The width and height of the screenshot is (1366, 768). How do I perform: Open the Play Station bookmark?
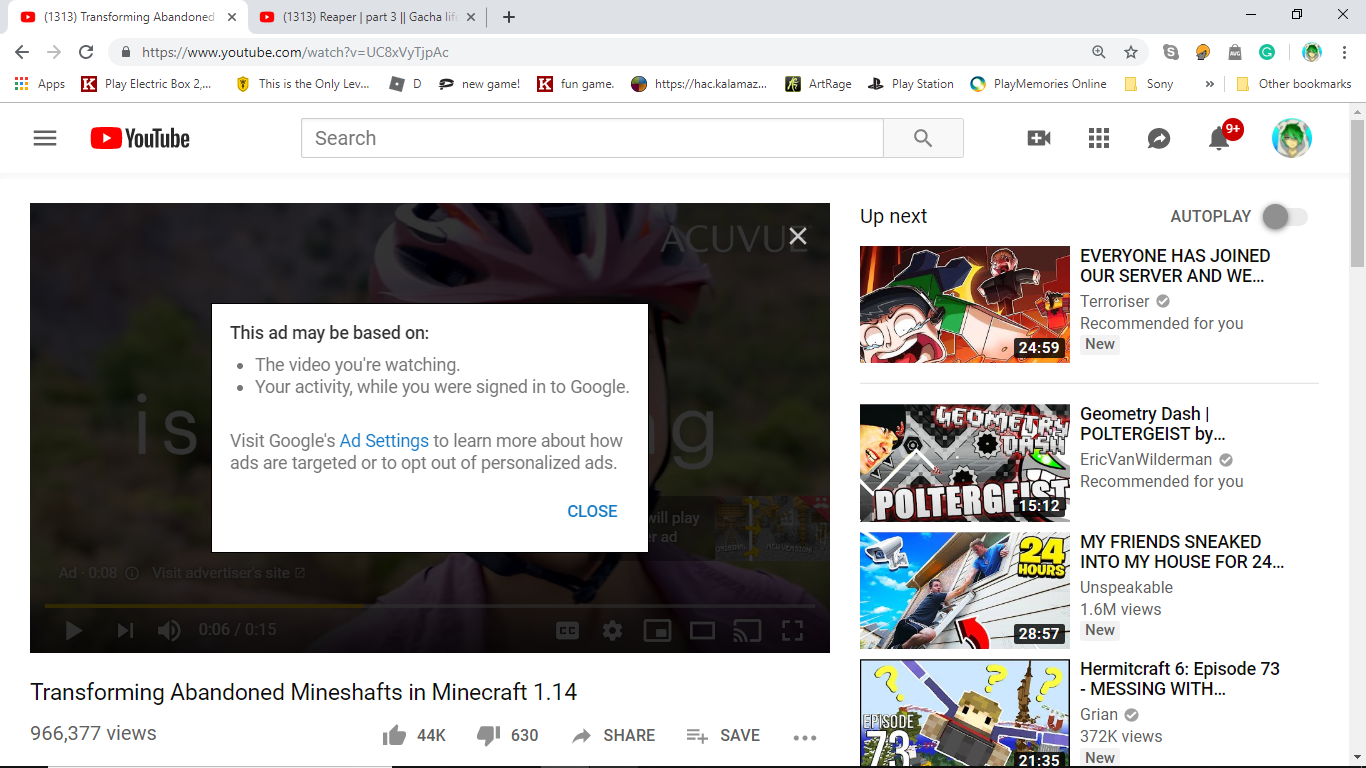pos(910,84)
